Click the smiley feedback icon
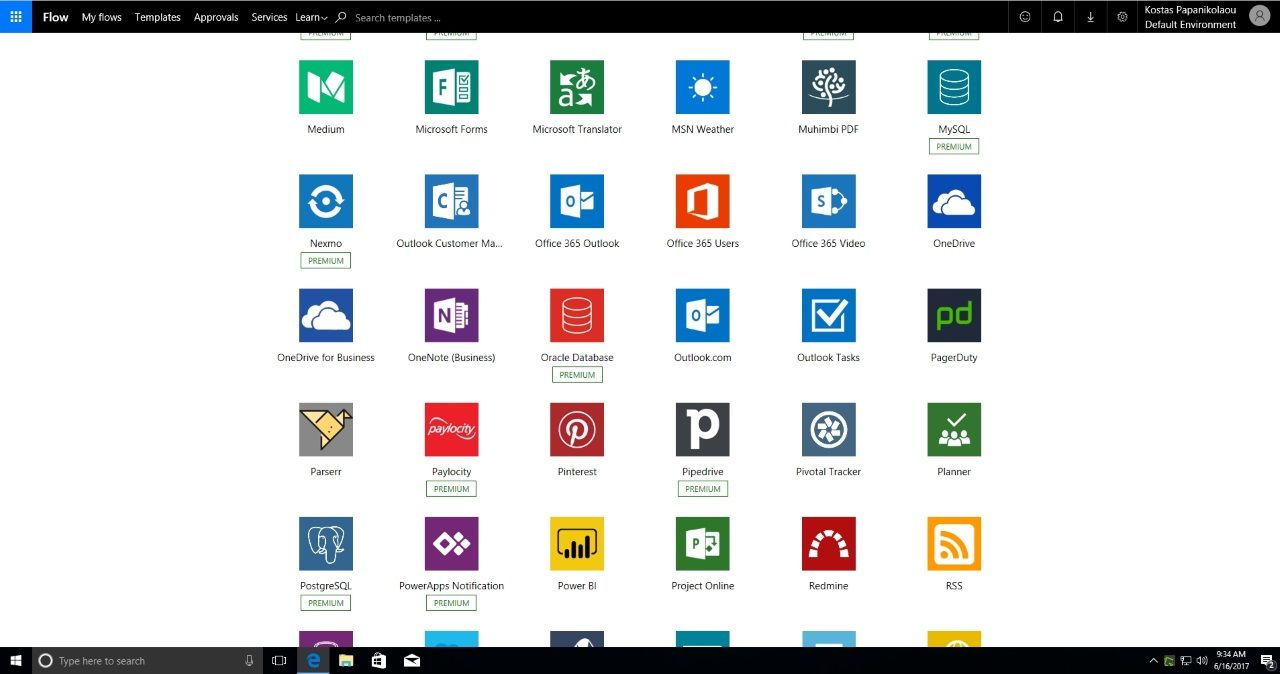 point(1025,17)
